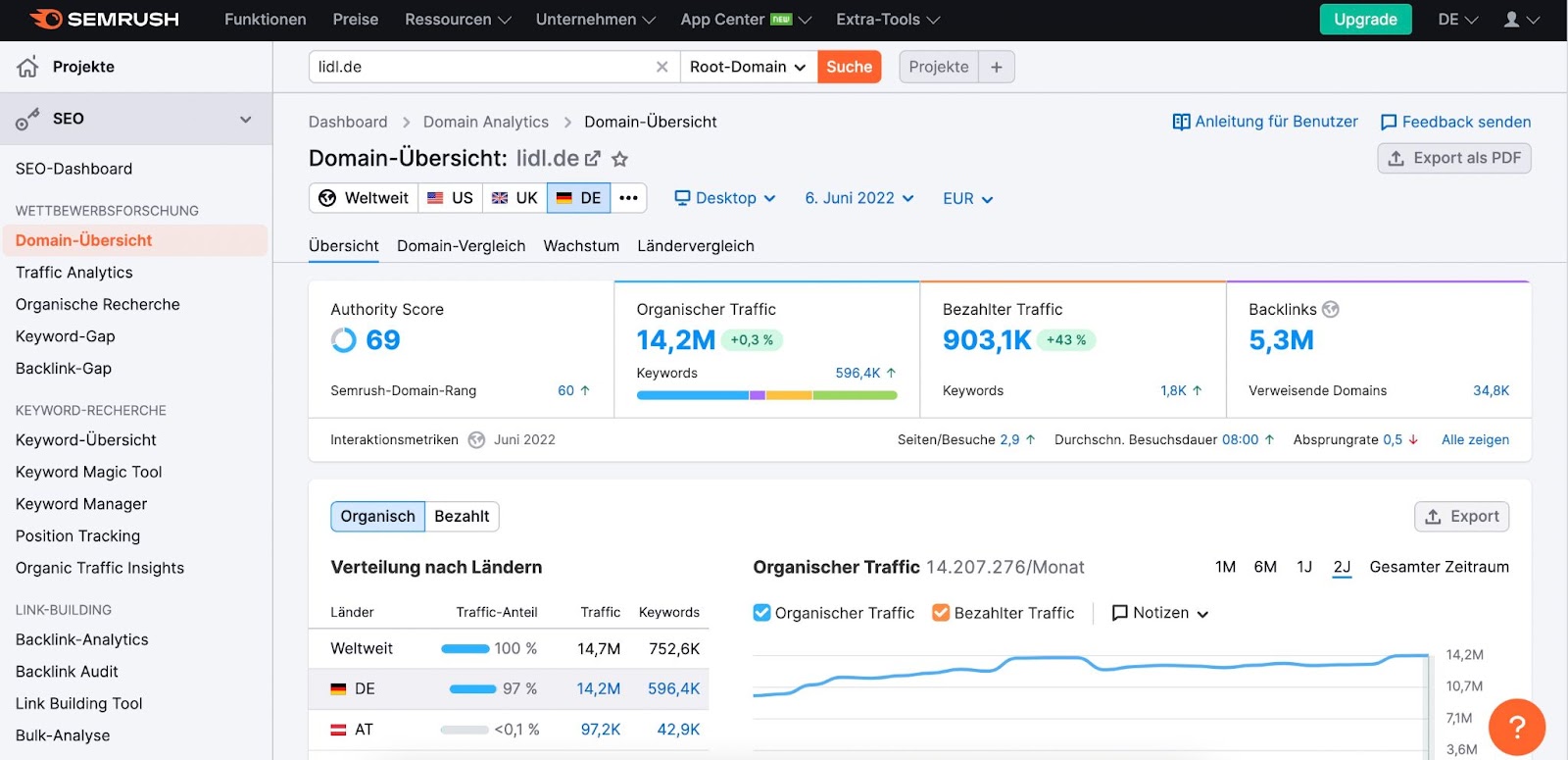1568x760 pixels.
Task: Click the Interaktionsmetriken globe icon
Action: click(x=476, y=439)
